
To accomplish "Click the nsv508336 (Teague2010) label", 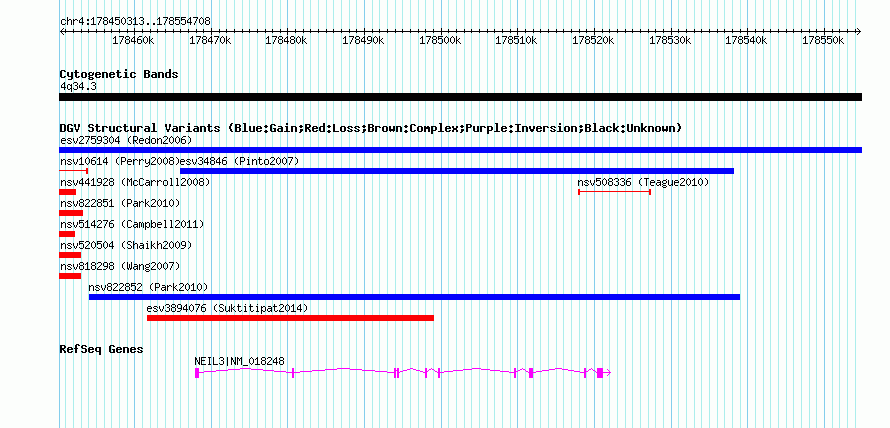I will pyautogui.click(x=643, y=182).
